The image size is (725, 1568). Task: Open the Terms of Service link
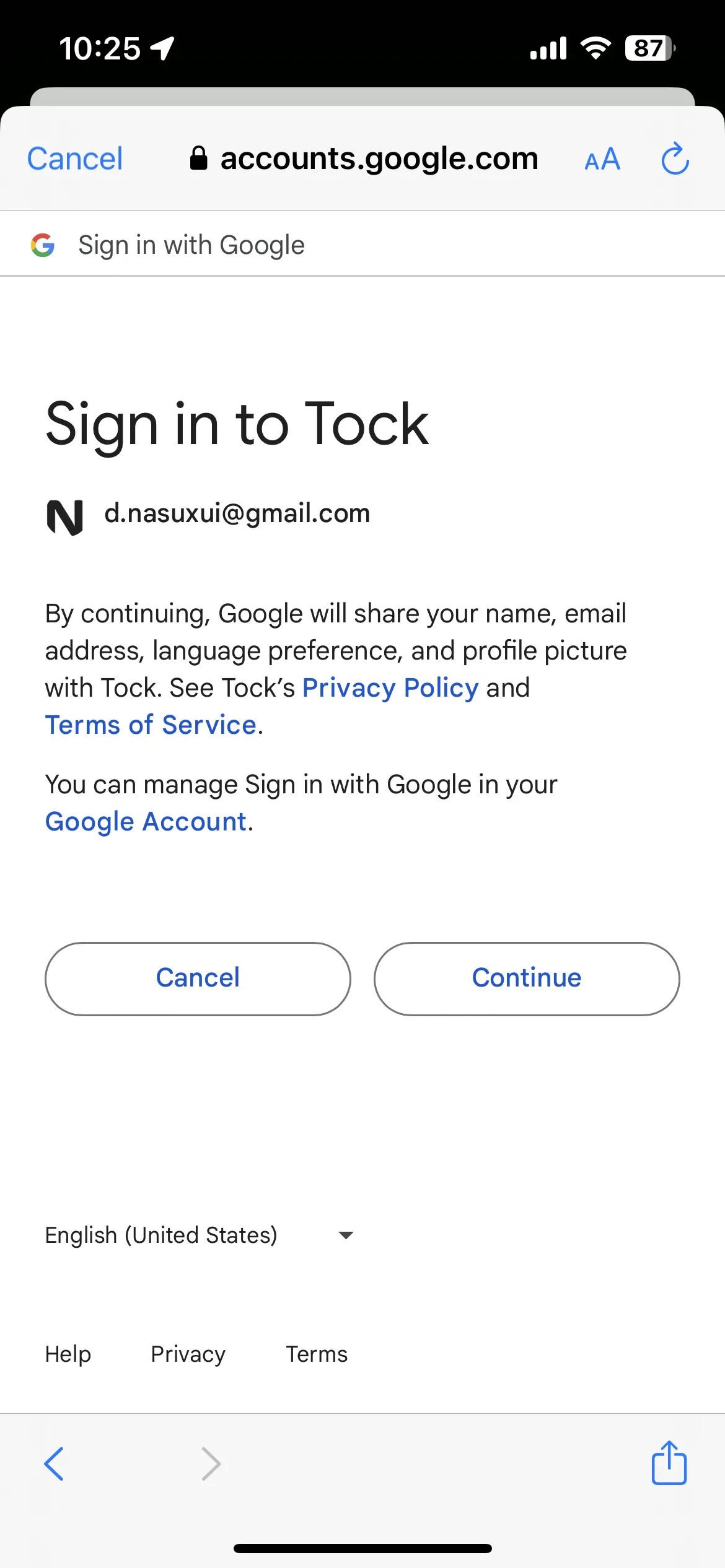tap(151, 725)
